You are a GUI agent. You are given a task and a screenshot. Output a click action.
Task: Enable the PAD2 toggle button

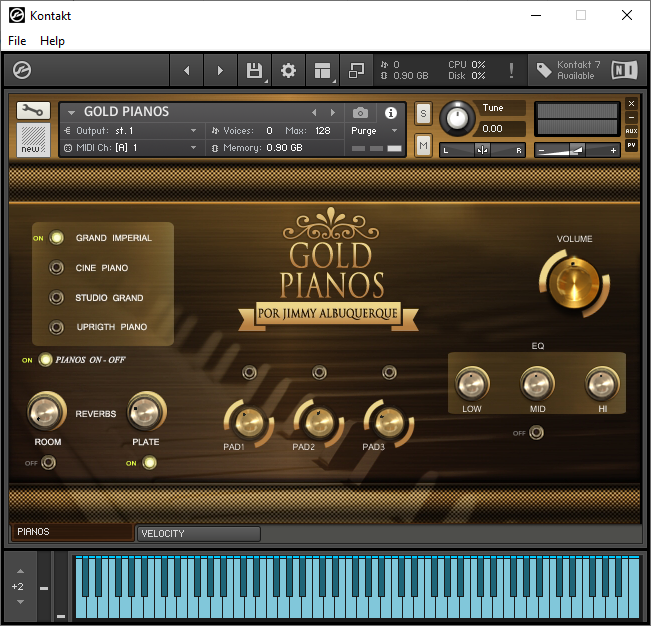tap(319, 373)
